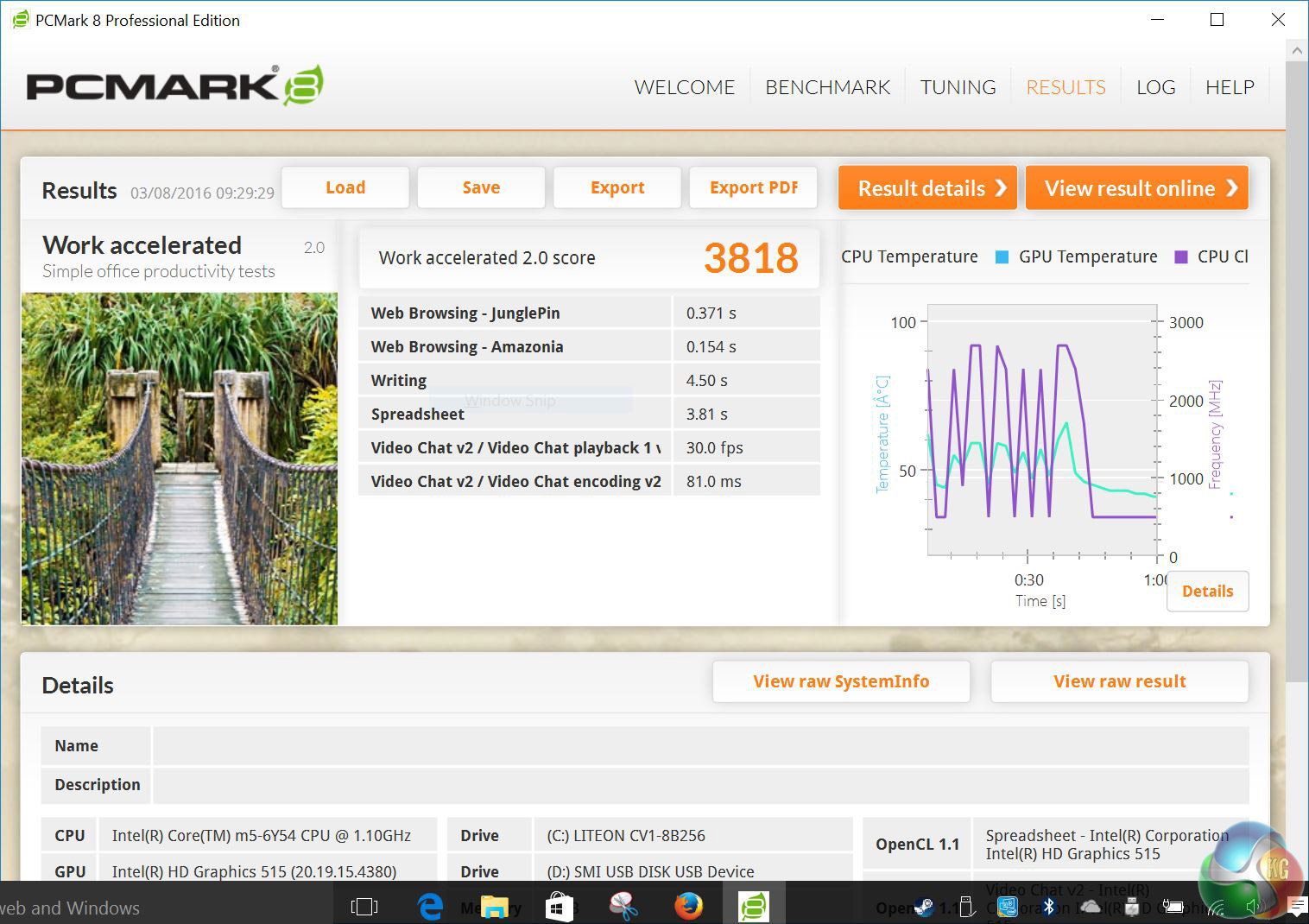The height and width of the screenshot is (924, 1309).
Task: Click the rope bridge benchmark thumbnail
Action: point(180,459)
